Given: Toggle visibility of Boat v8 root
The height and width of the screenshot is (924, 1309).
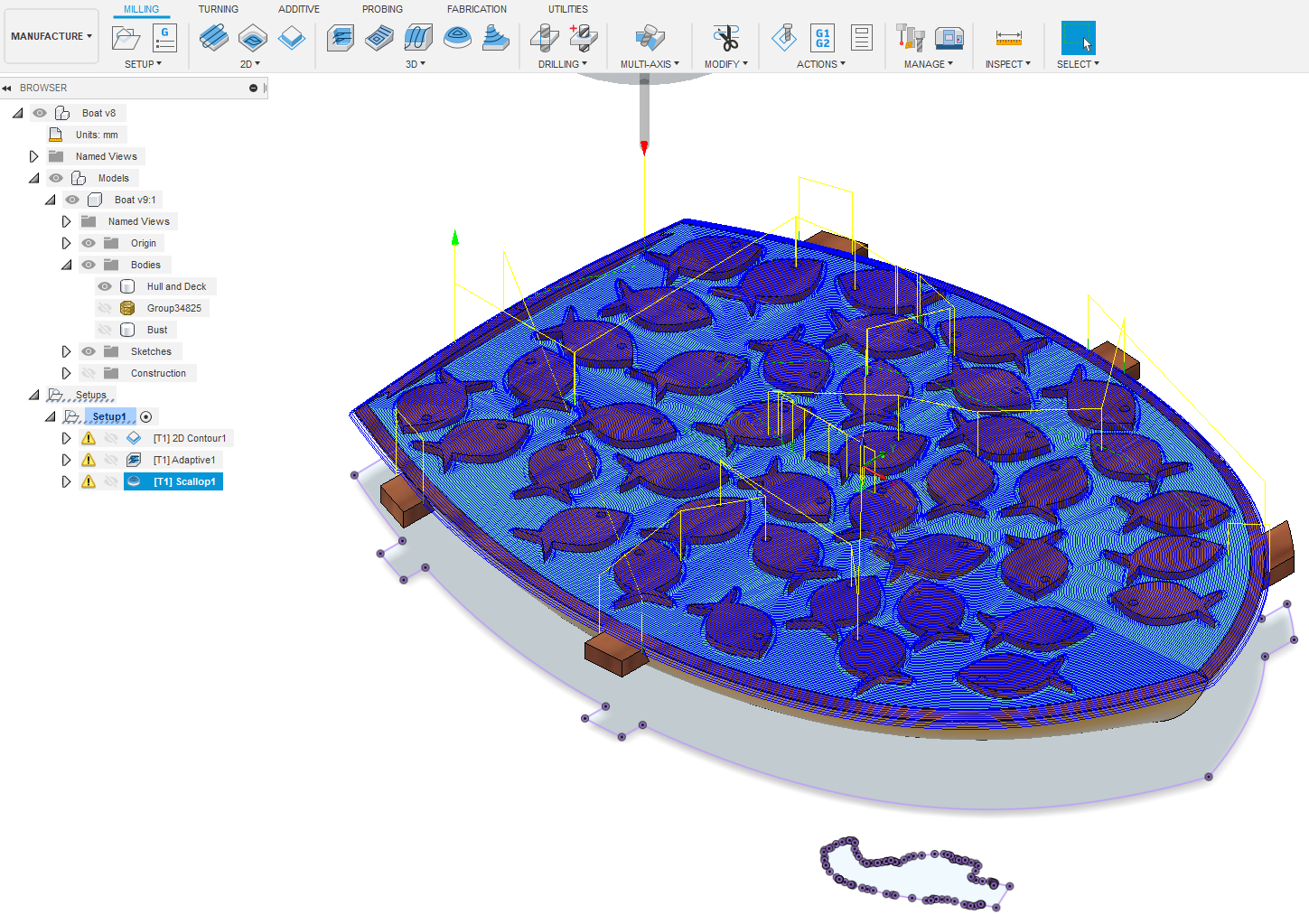Looking at the screenshot, I should click(x=40, y=113).
